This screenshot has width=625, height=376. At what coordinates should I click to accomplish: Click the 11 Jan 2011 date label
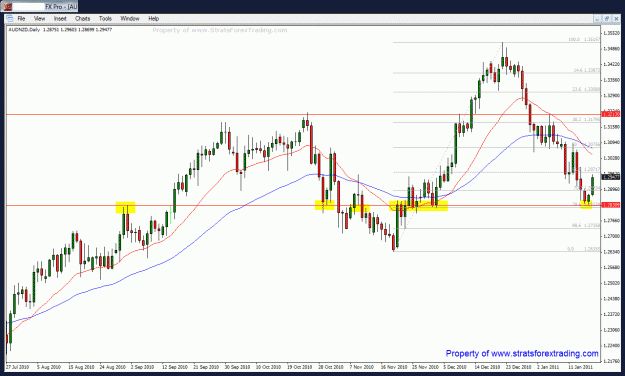(x=580, y=367)
